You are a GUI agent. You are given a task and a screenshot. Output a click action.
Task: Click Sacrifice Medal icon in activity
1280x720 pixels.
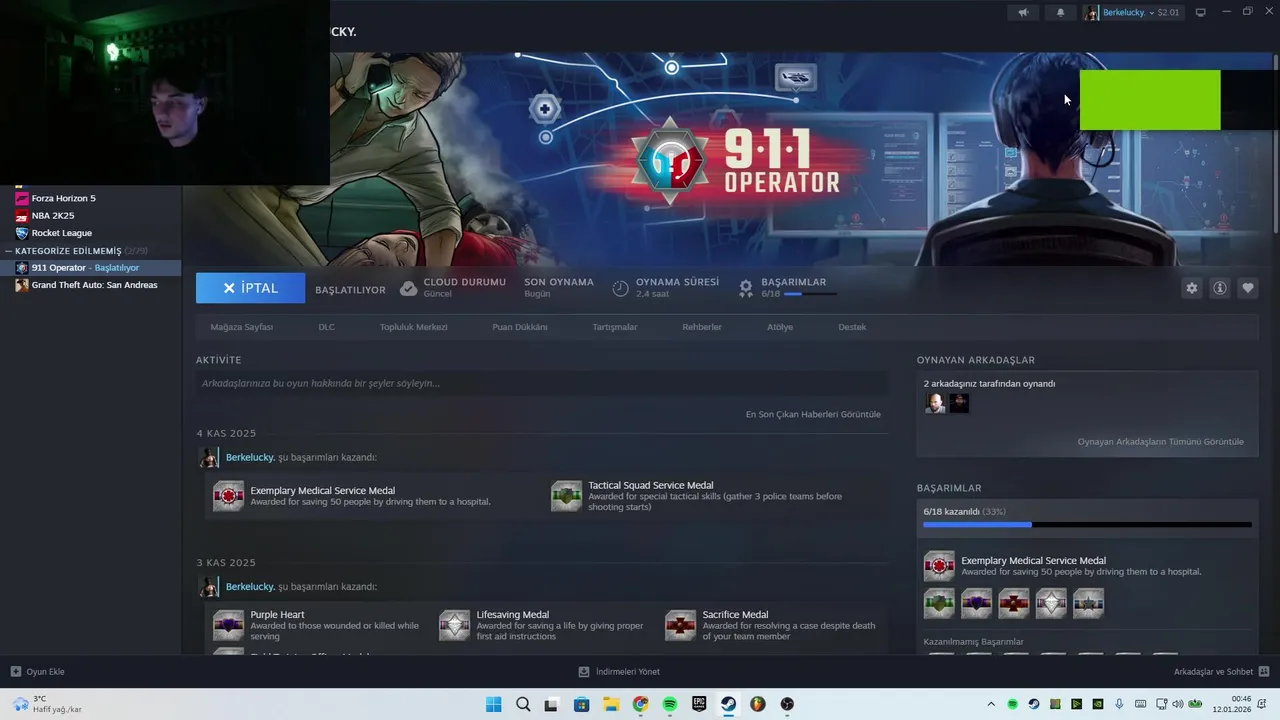[680, 626]
